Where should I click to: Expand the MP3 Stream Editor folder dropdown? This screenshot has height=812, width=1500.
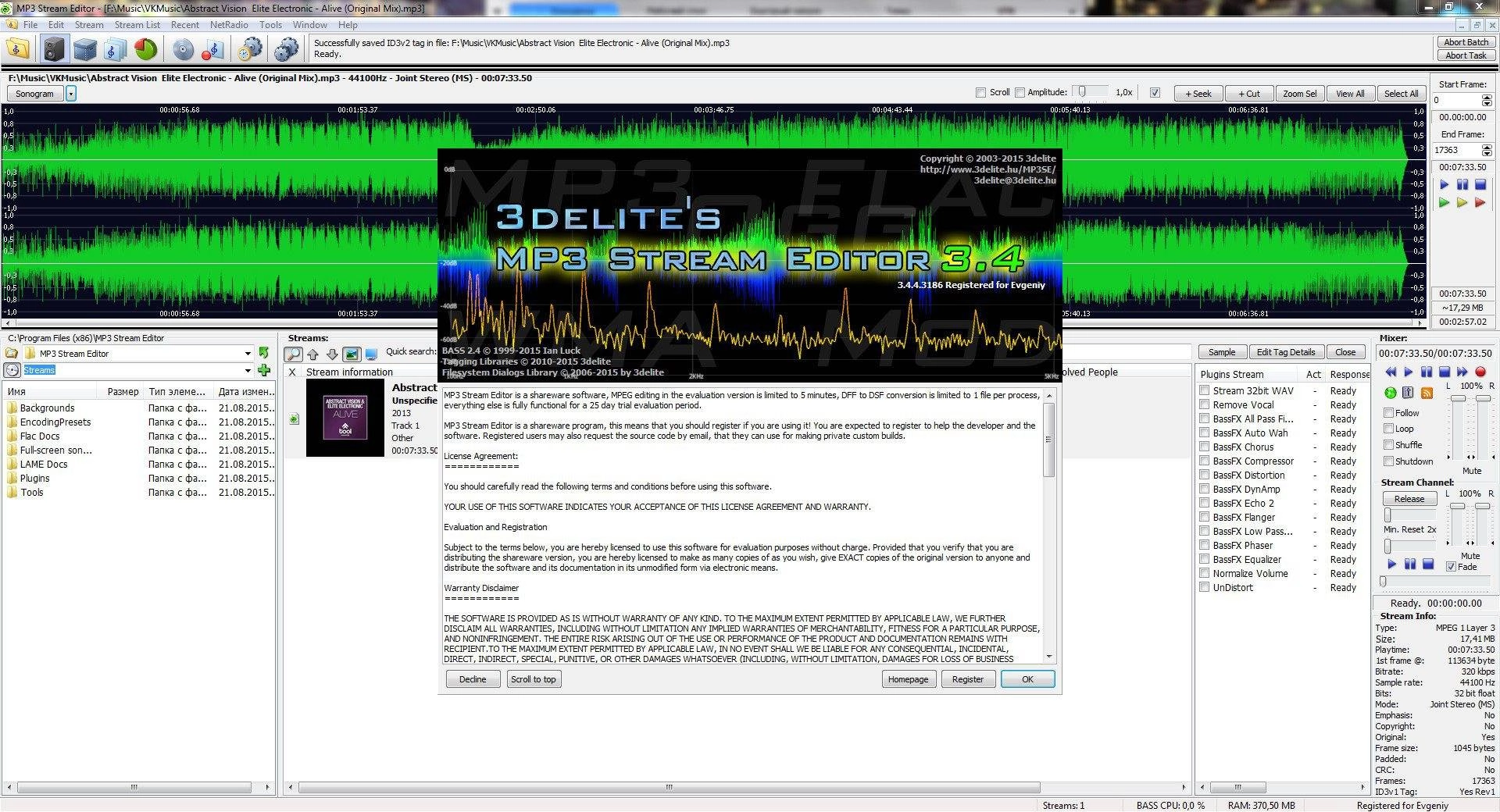pyautogui.click(x=248, y=354)
